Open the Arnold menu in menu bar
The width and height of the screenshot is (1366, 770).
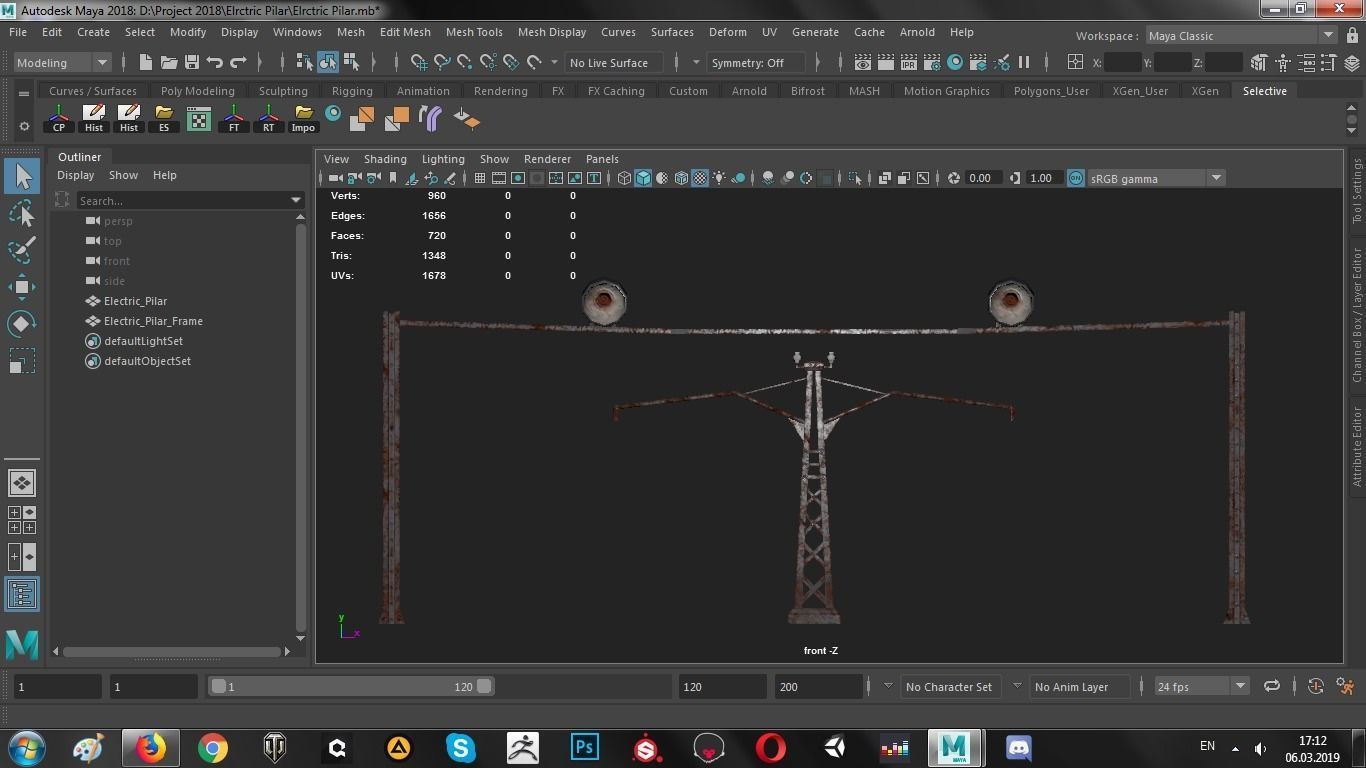(917, 32)
